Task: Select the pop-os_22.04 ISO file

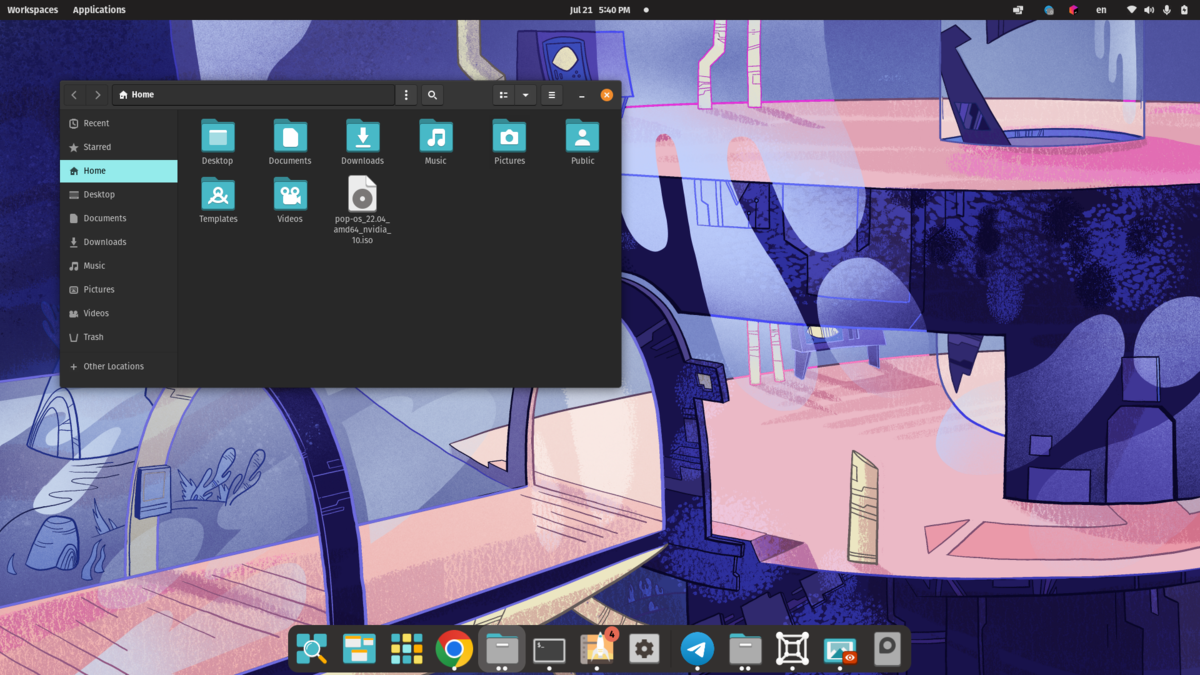Action: click(362, 210)
